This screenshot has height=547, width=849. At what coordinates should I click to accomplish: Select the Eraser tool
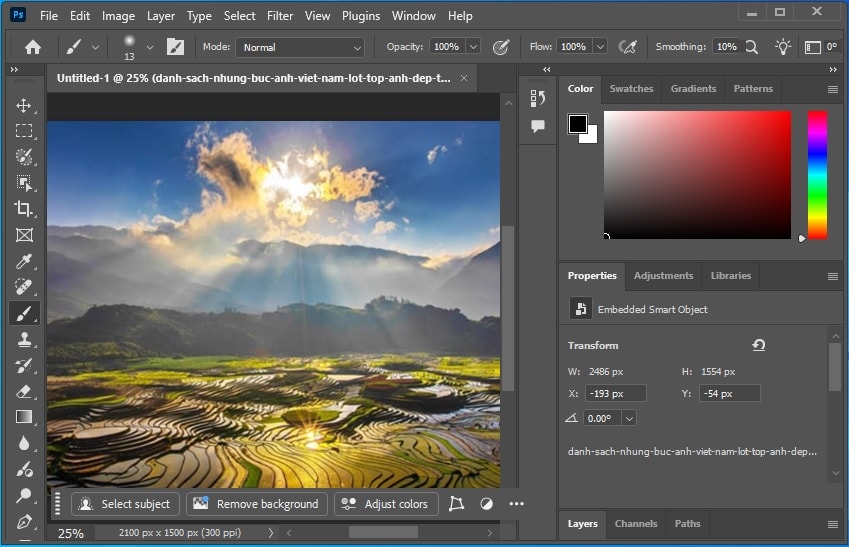click(x=24, y=391)
